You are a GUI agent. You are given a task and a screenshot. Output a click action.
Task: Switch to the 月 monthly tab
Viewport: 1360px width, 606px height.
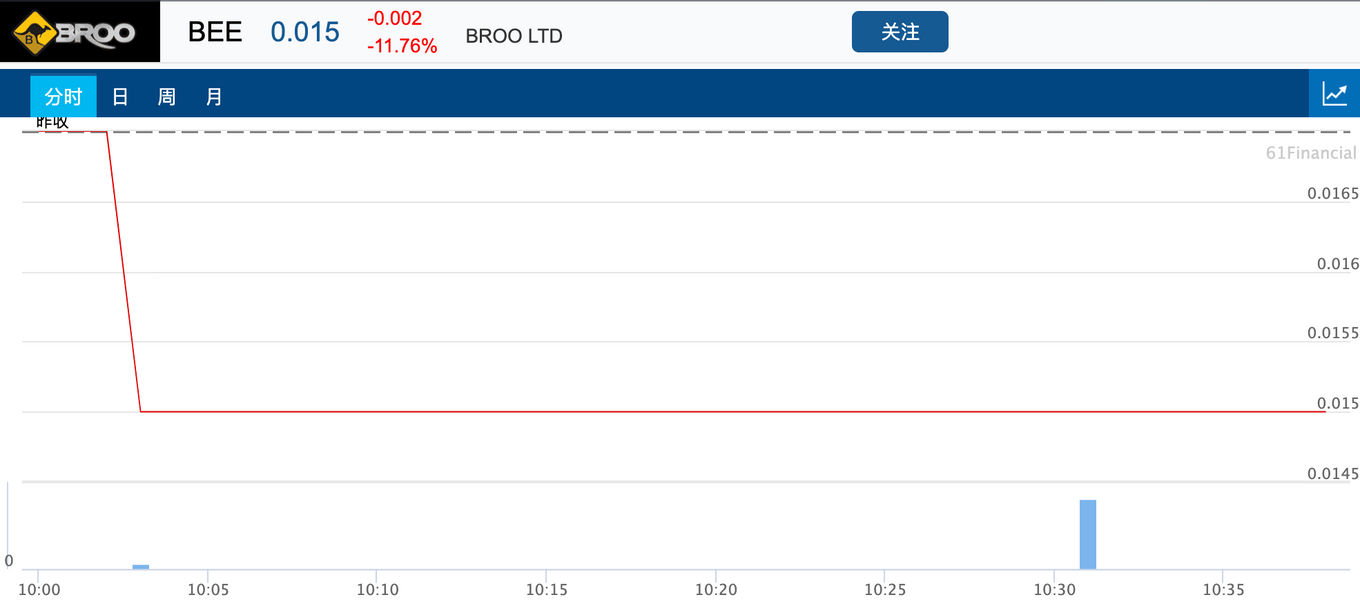point(214,96)
